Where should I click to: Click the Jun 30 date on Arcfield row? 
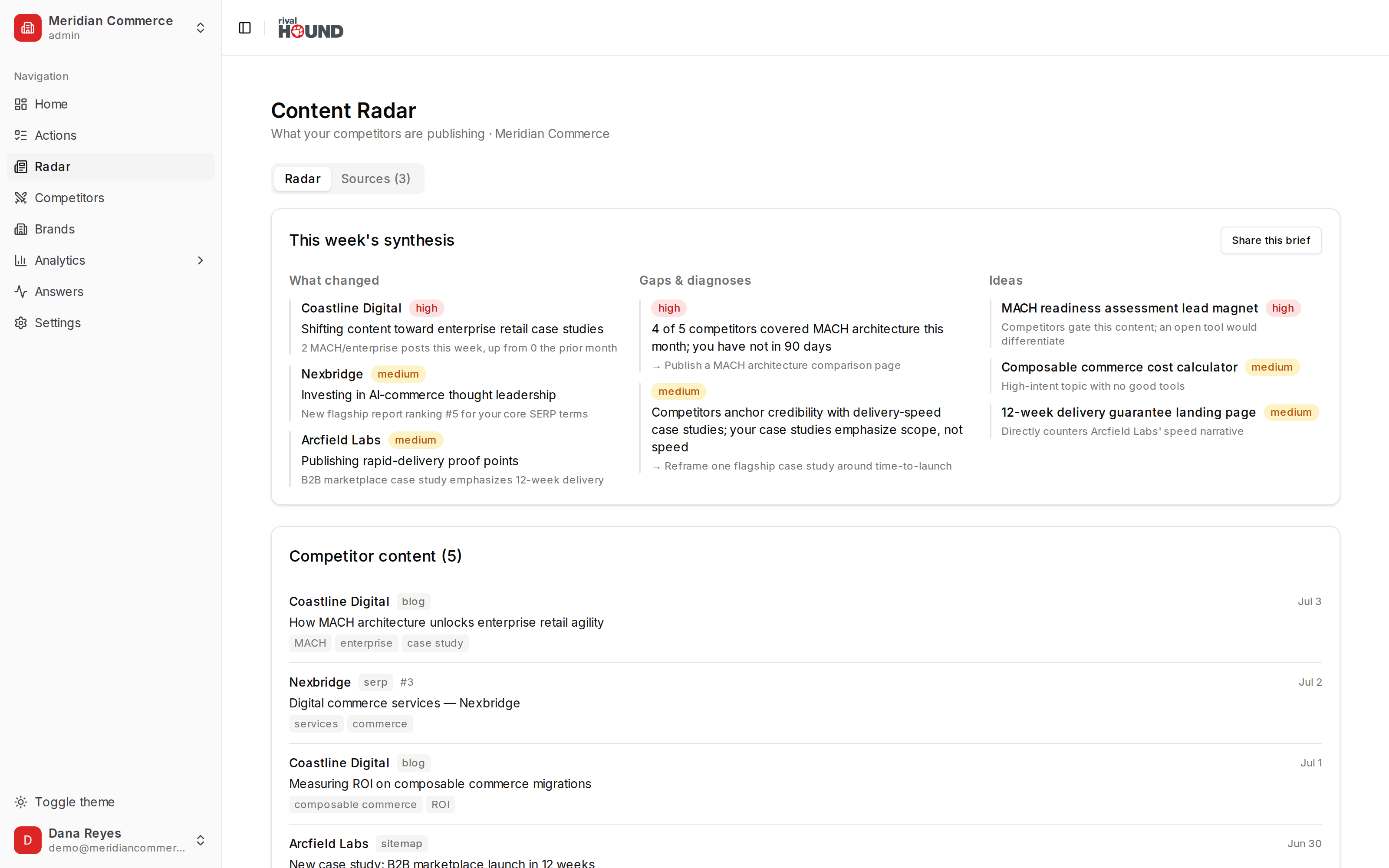[x=1304, y=843]
